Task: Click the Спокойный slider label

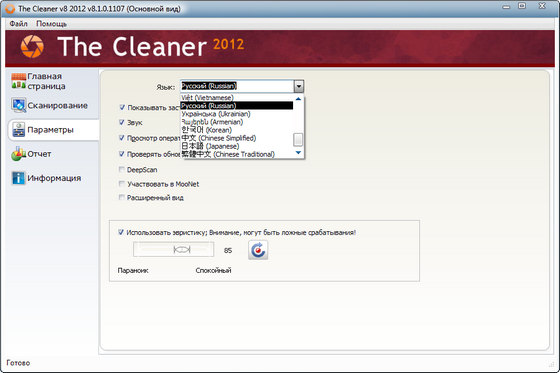Action: (213, 270)
